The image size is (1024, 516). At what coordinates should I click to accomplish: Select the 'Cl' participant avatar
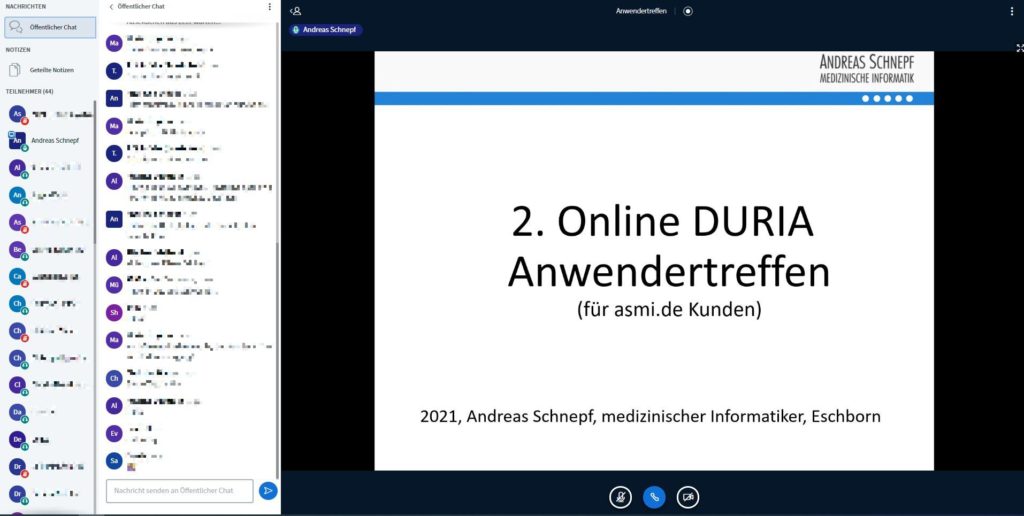coord(18,385)
